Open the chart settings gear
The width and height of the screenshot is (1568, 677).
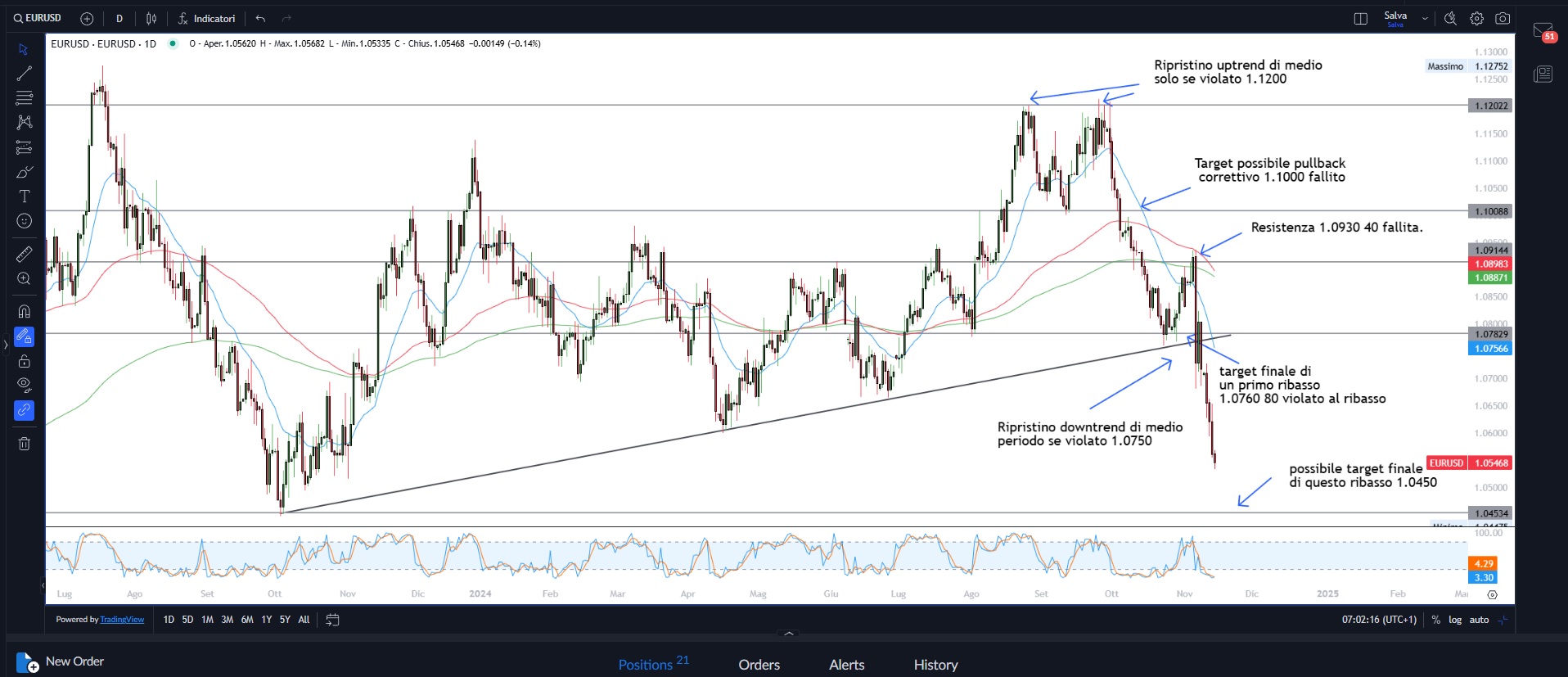tap(1476, 18)
